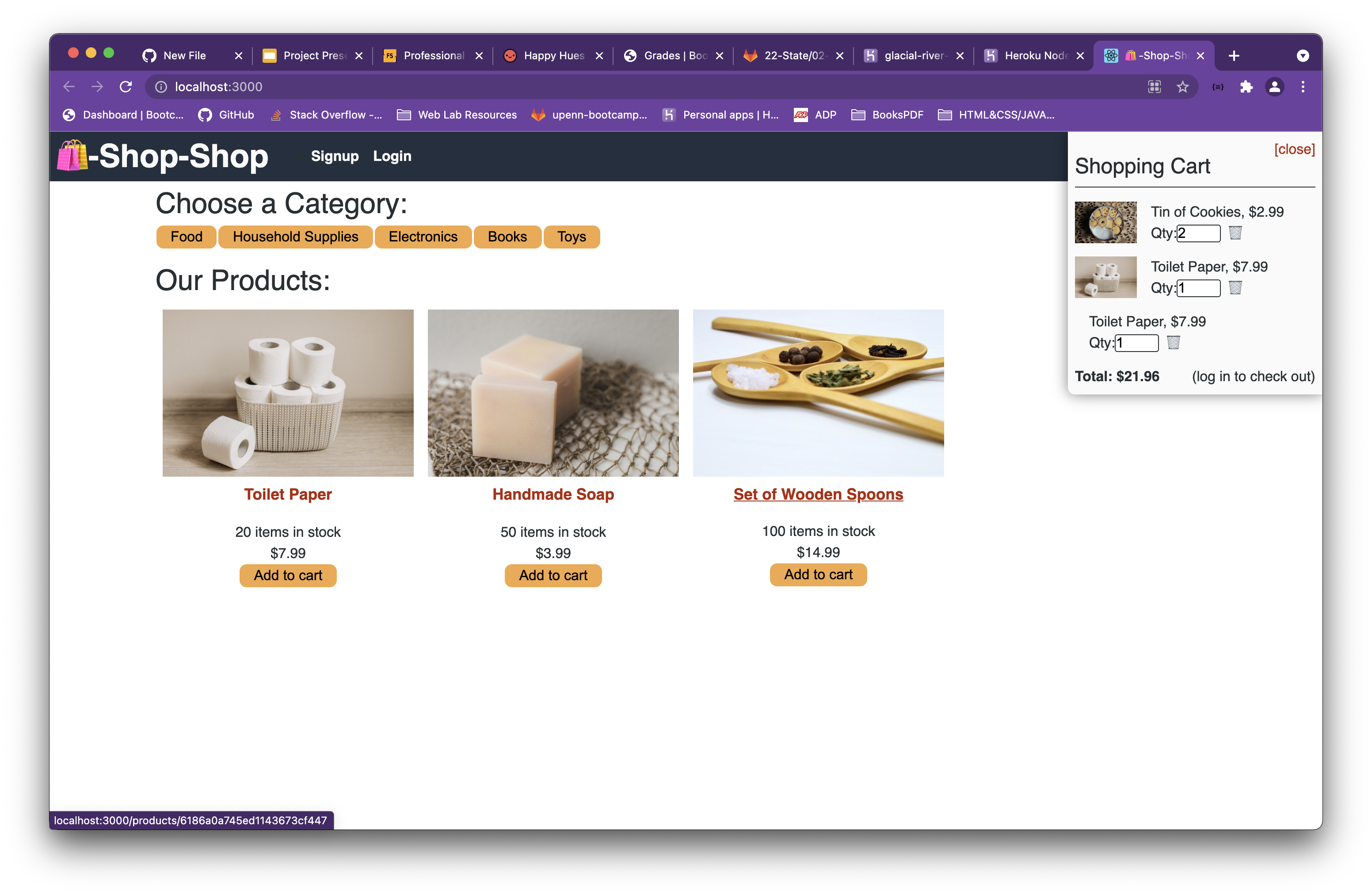Reload the current page

tap(126, 87)
